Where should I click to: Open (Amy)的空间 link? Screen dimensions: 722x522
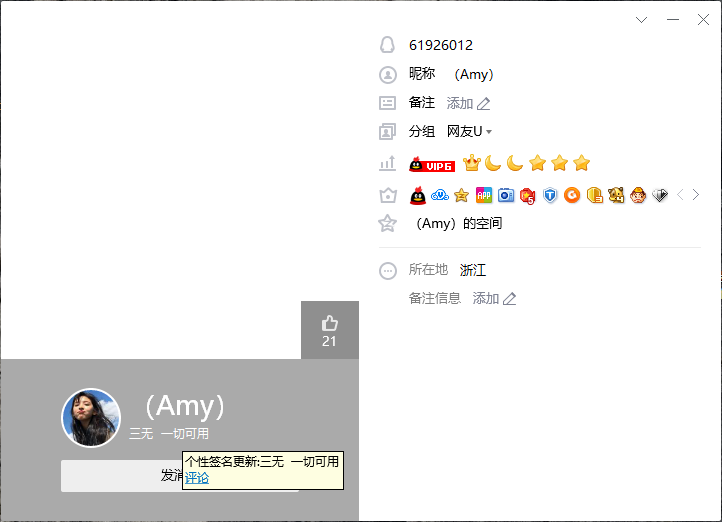pyautogui.click(x=458, y=224)
